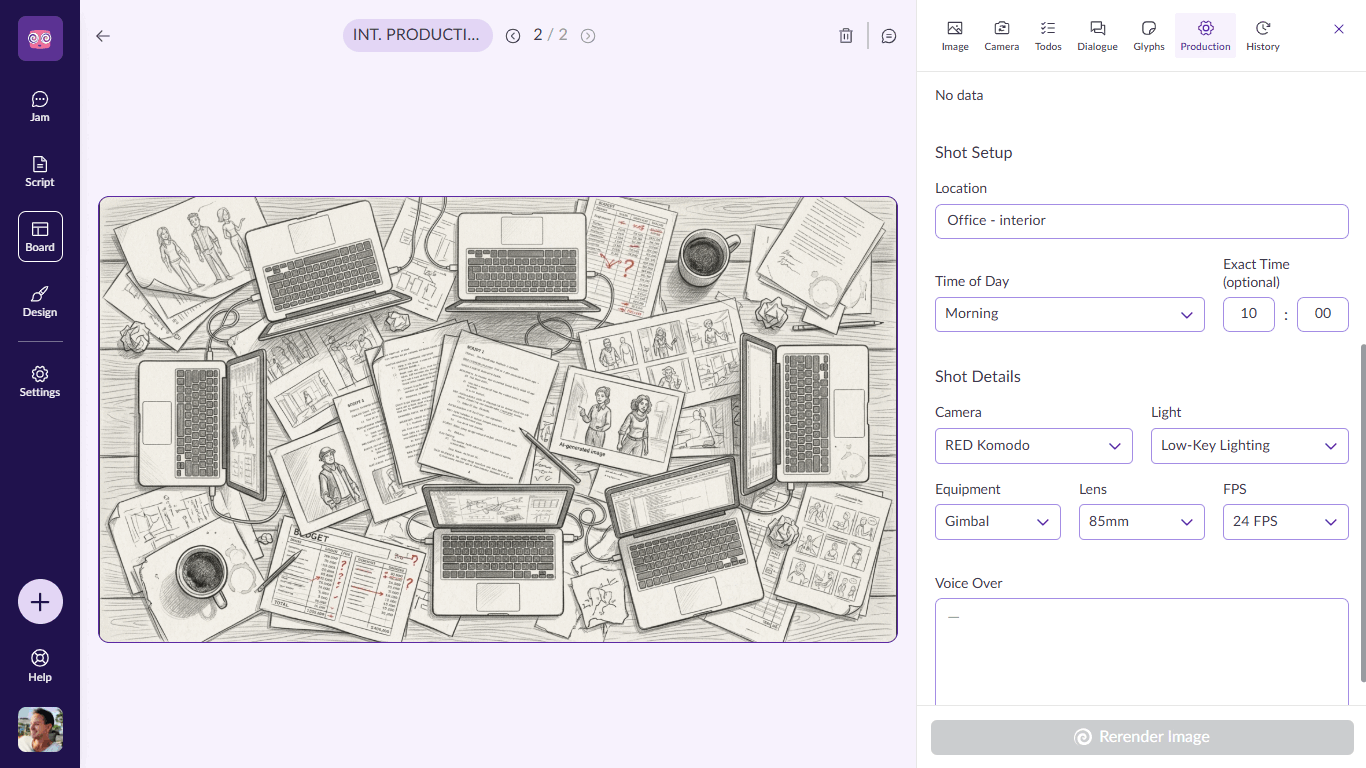Click the side panel vertical scrollbar

click(x=1361, y=512)
